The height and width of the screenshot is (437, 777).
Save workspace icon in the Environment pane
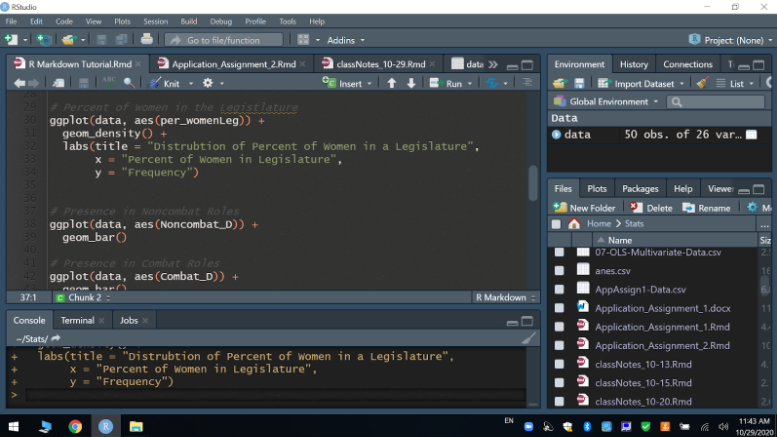tap(579, 83)
